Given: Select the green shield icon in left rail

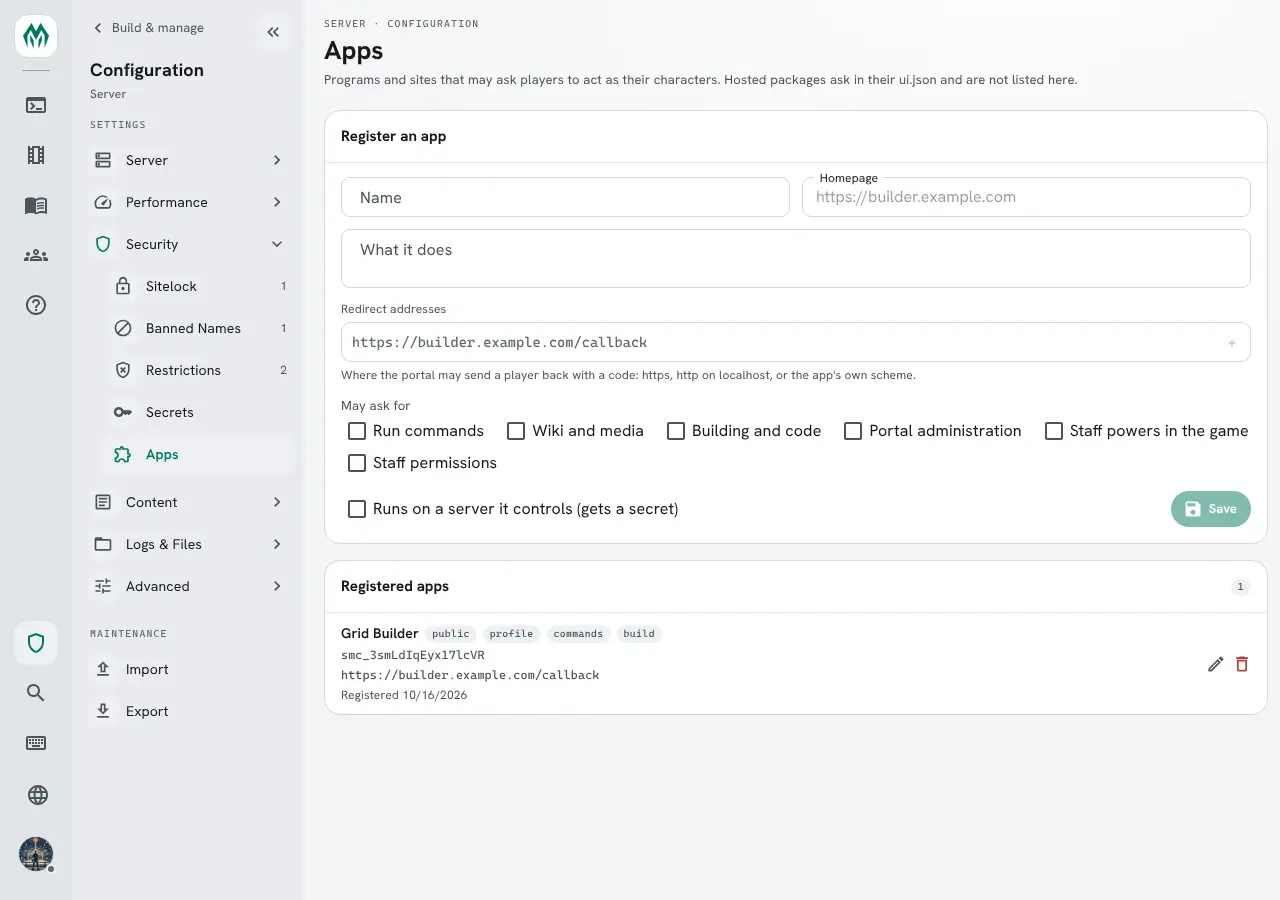Looking at the screenshot, I should 36,643.
